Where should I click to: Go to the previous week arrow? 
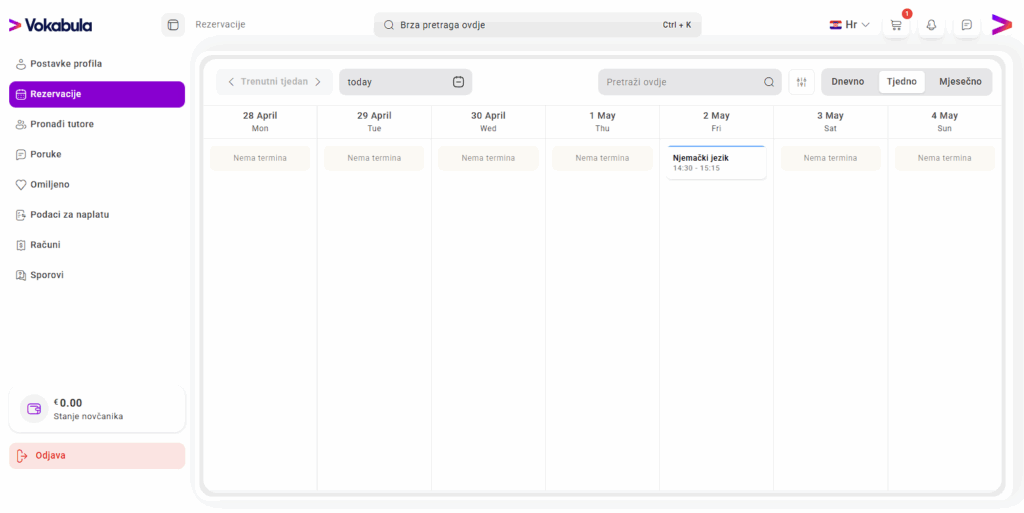231,82
